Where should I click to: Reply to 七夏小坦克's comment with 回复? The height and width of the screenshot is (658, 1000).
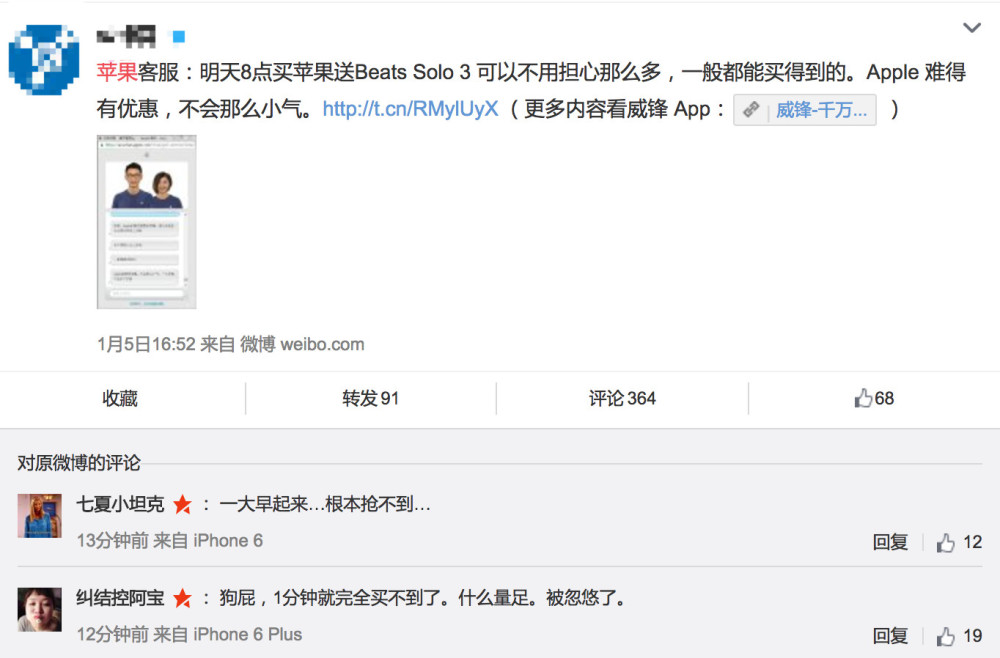[x=890, y=542]
